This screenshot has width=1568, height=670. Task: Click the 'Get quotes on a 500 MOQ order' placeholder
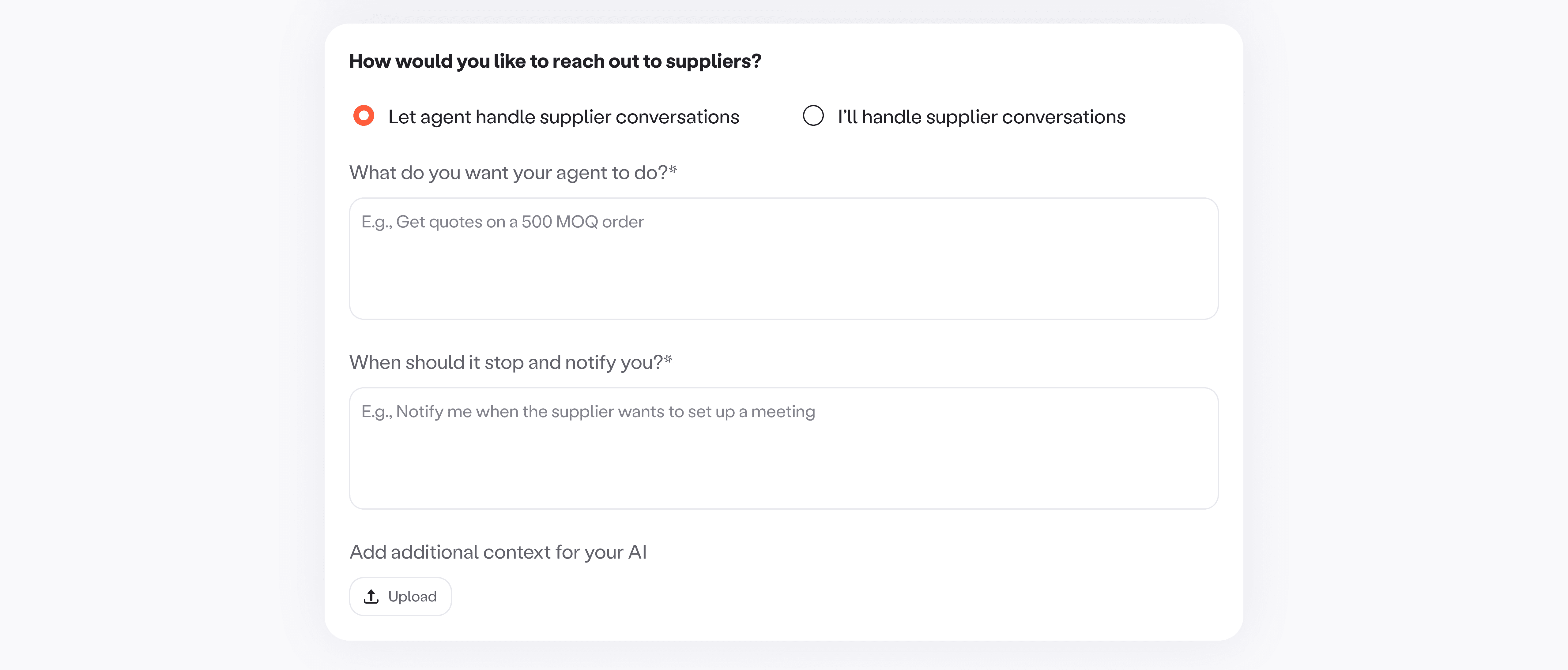pos(502,222)
